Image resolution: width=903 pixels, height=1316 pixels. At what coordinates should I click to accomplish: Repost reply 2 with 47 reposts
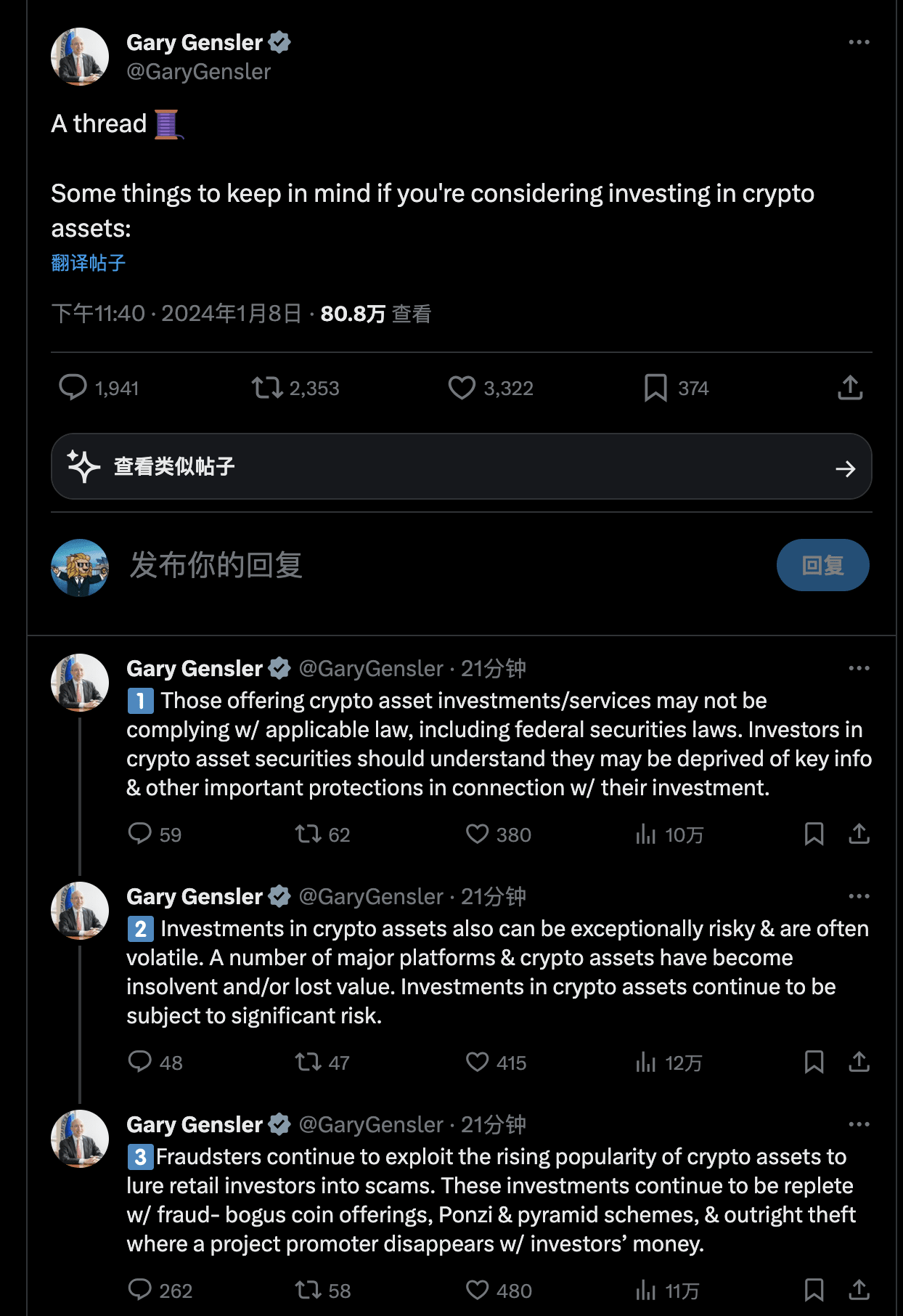click(x=322, y=1063)
